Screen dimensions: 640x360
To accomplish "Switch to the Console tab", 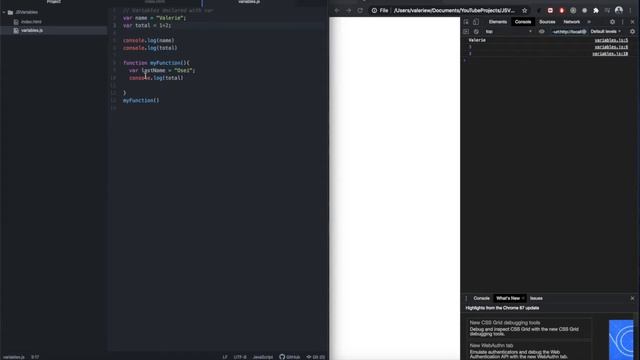I will click(x=523, y=22).
